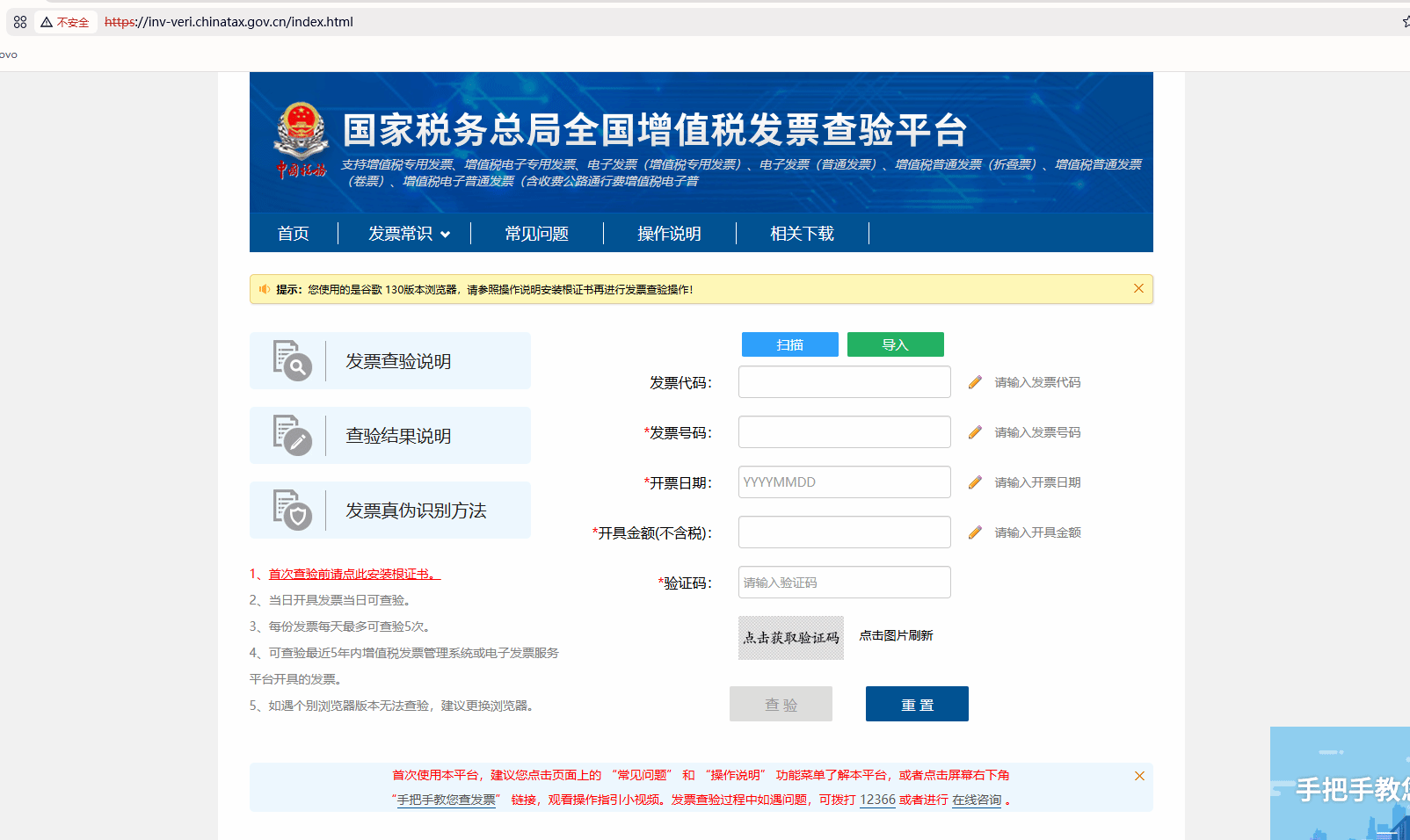Open the 常见问题 menu item
The image size is (1410, 840).
[536, 234]
